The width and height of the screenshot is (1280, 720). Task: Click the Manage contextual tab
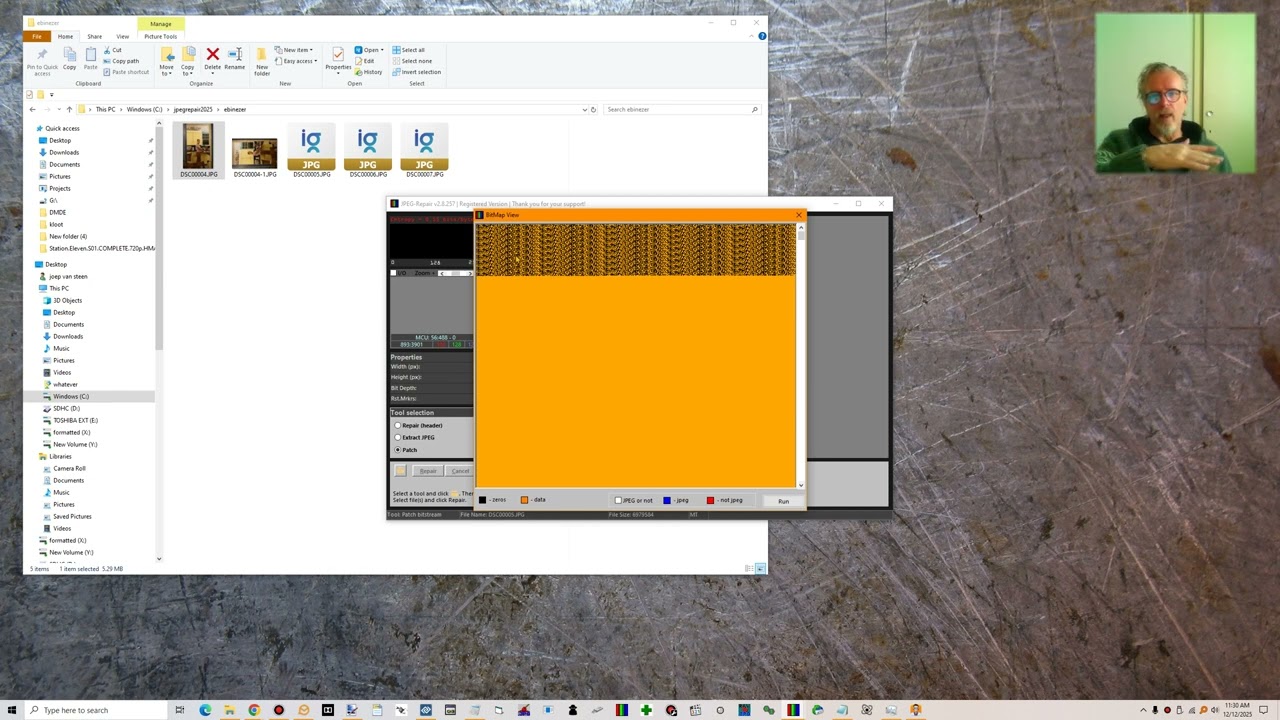[x=161, y=24]
